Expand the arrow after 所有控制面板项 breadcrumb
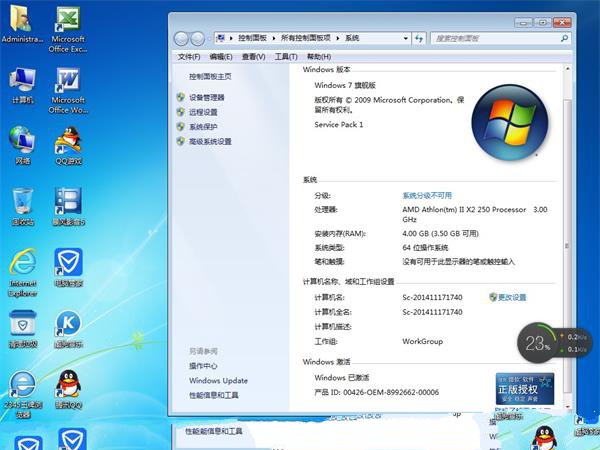 pyautogui.click(x=338, y=38)
